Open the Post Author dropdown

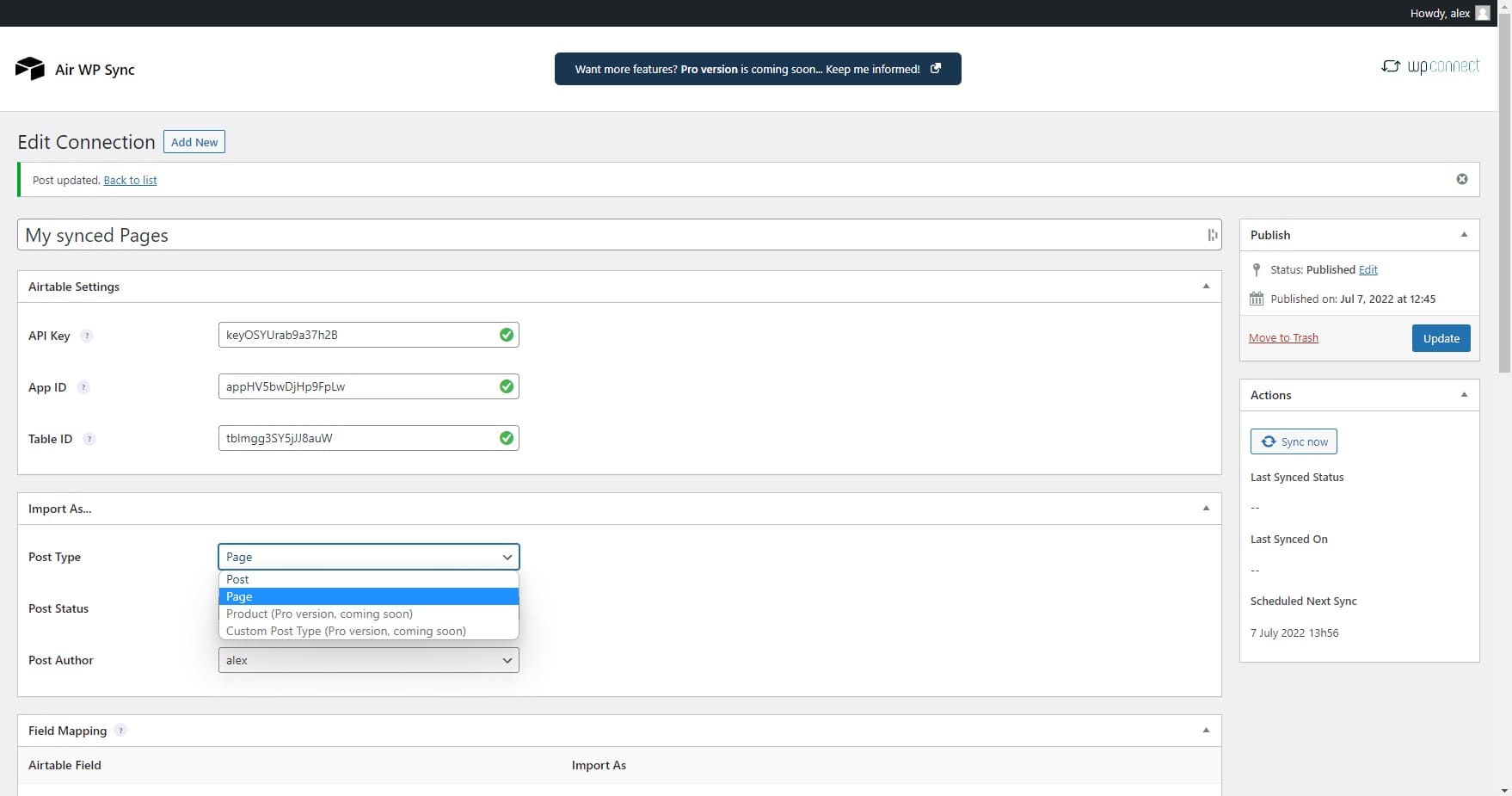[369, 660]
